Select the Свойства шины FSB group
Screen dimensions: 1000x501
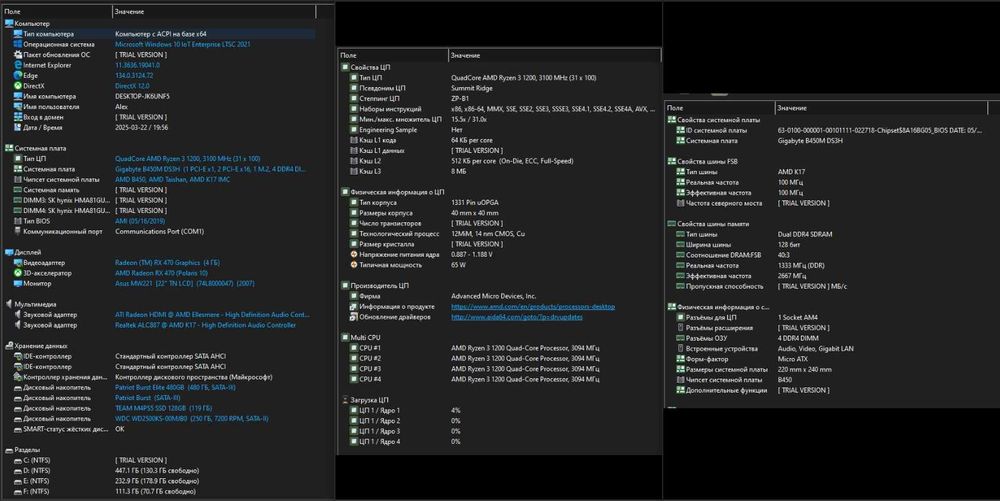coord(702,161)
